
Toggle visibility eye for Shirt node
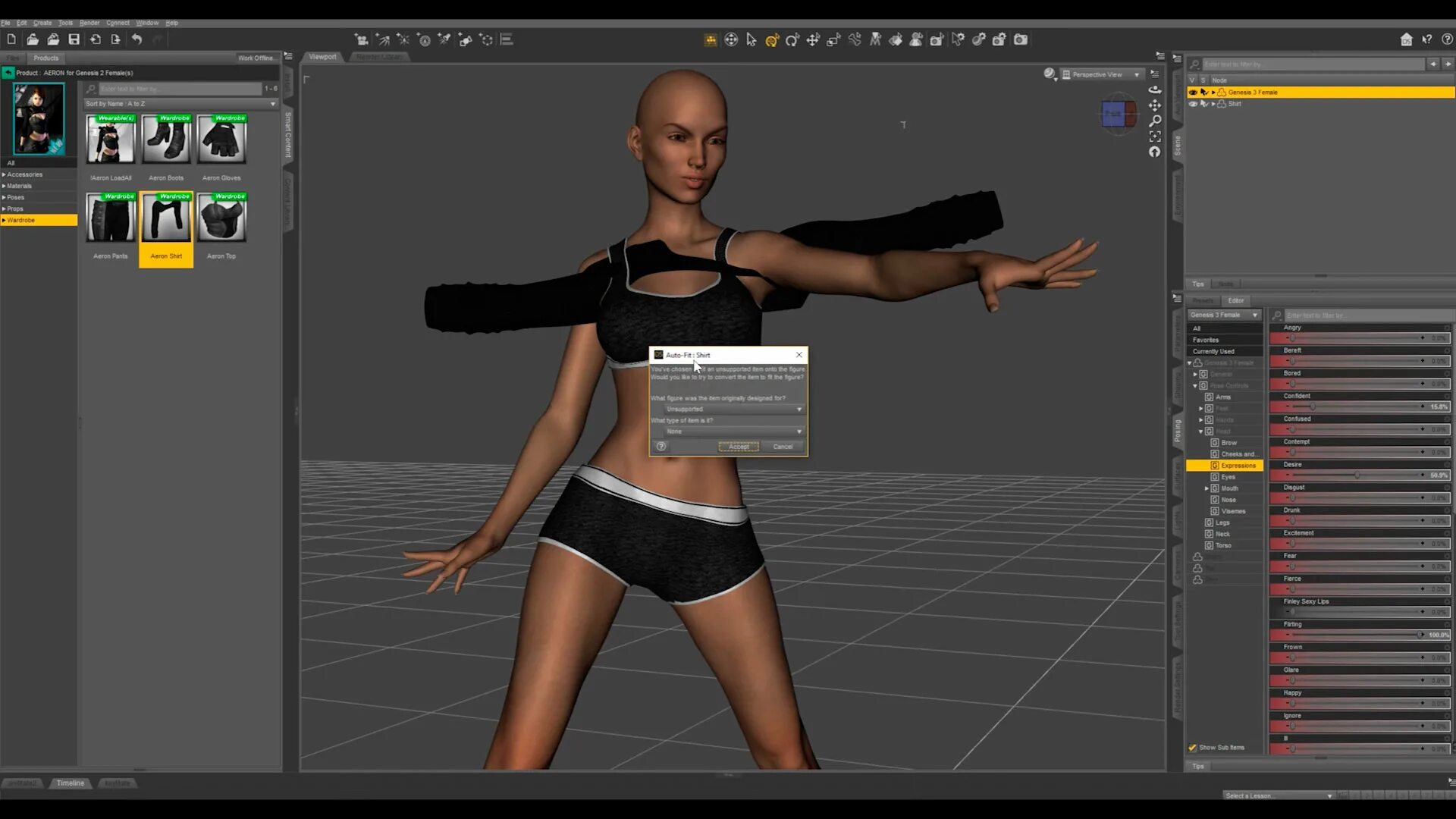1193,104
